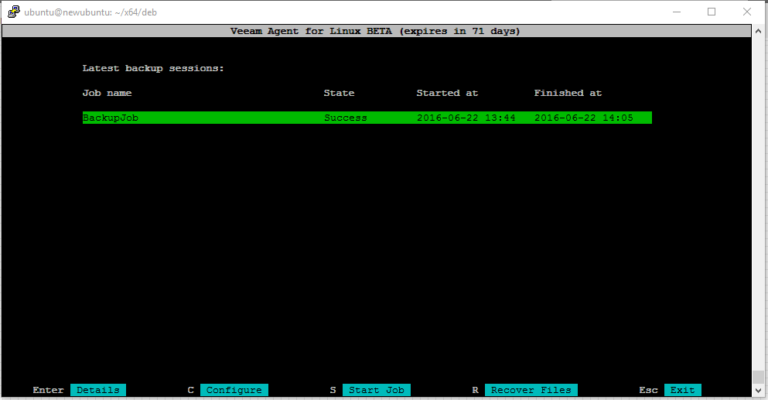
Task: Minimize the PuTTY window
Action: [676, 12]
